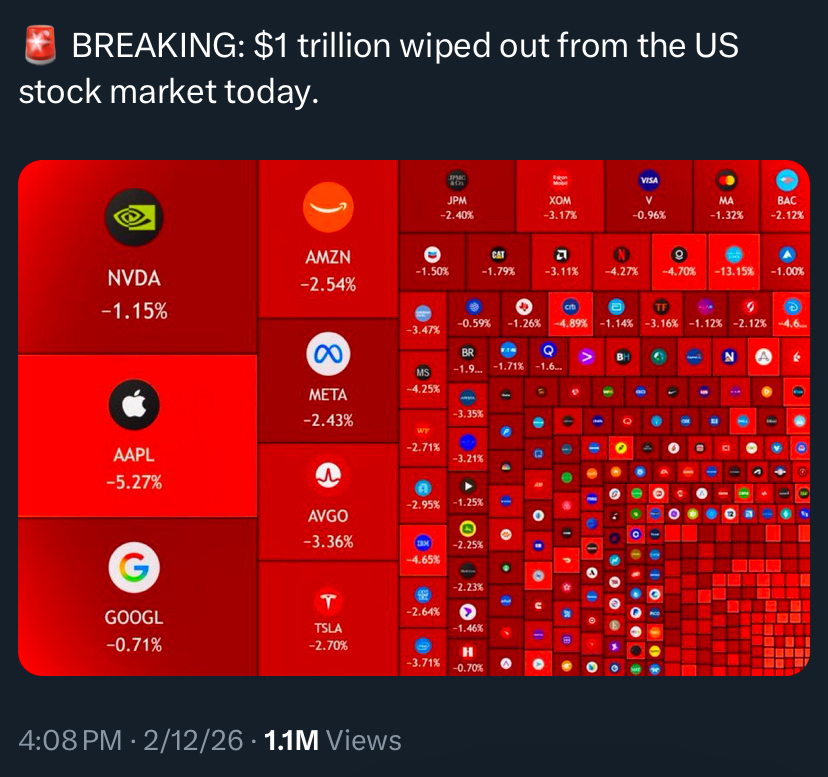This screenshot has width=828, height=777.
Task: Select the BAC -2.12% tile
Action: [x=786, y=195]
